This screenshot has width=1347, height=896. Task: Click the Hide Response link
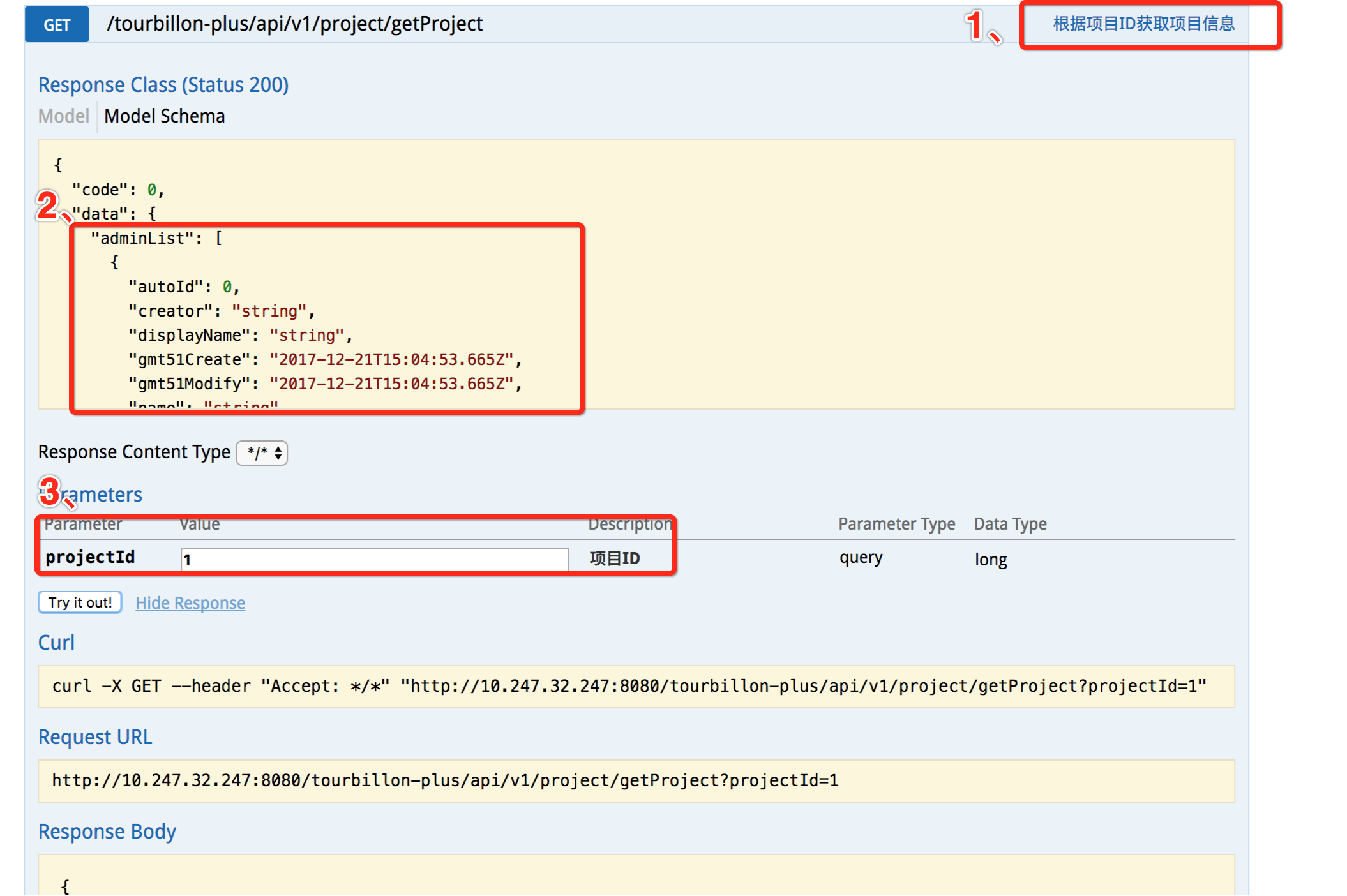pos(190,603)
